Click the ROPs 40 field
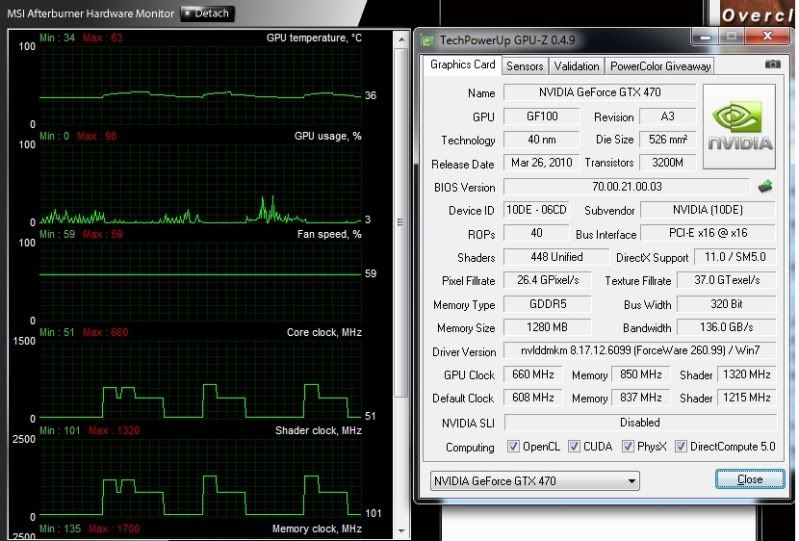The width and height of the screenshot is (799, 541). pos(536,233)
